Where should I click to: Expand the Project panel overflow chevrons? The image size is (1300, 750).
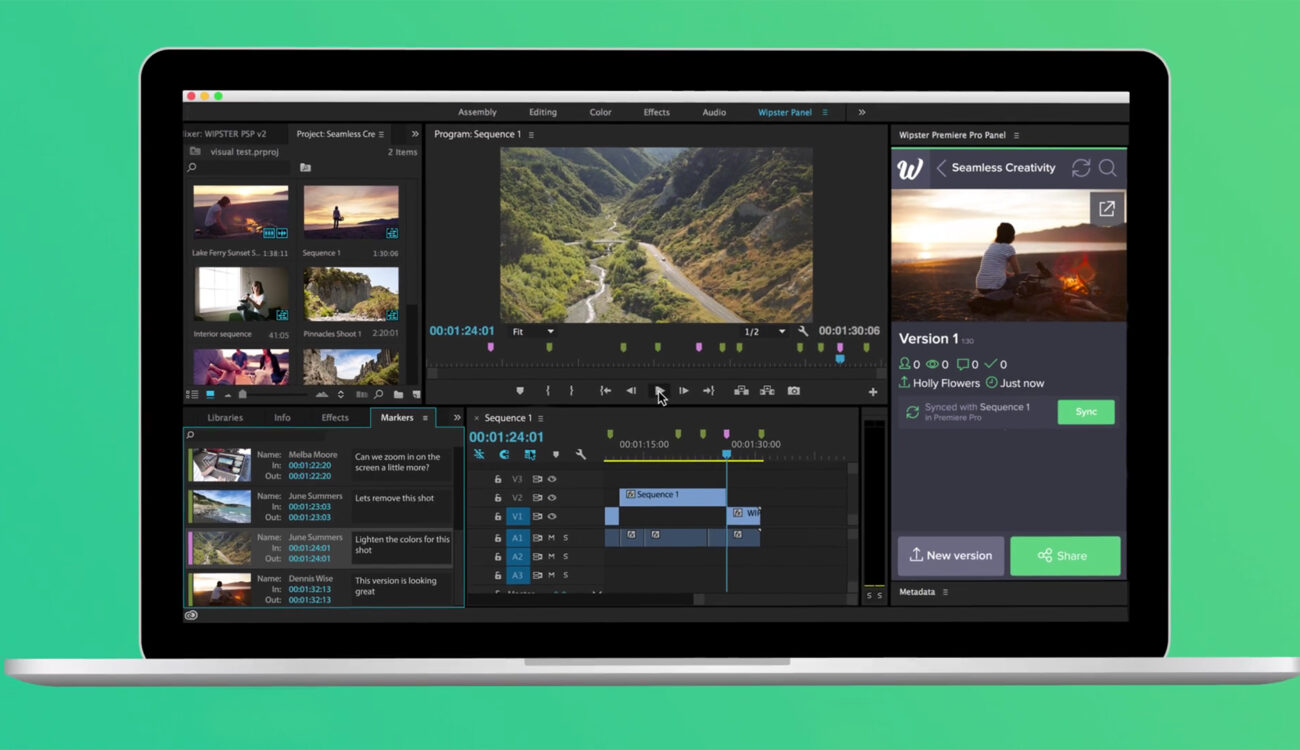click(414, 134)
